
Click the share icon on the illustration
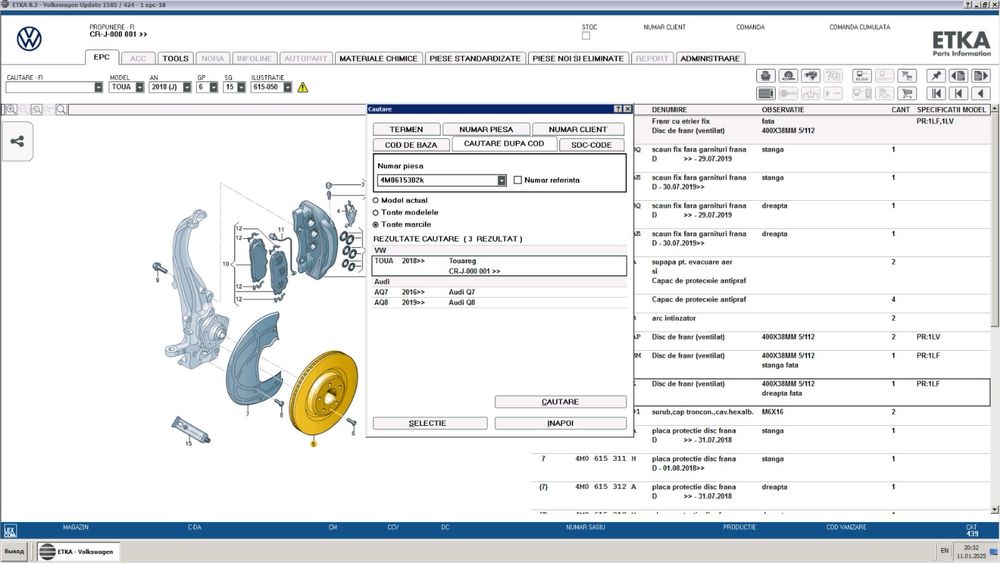[x=17, y=142]
